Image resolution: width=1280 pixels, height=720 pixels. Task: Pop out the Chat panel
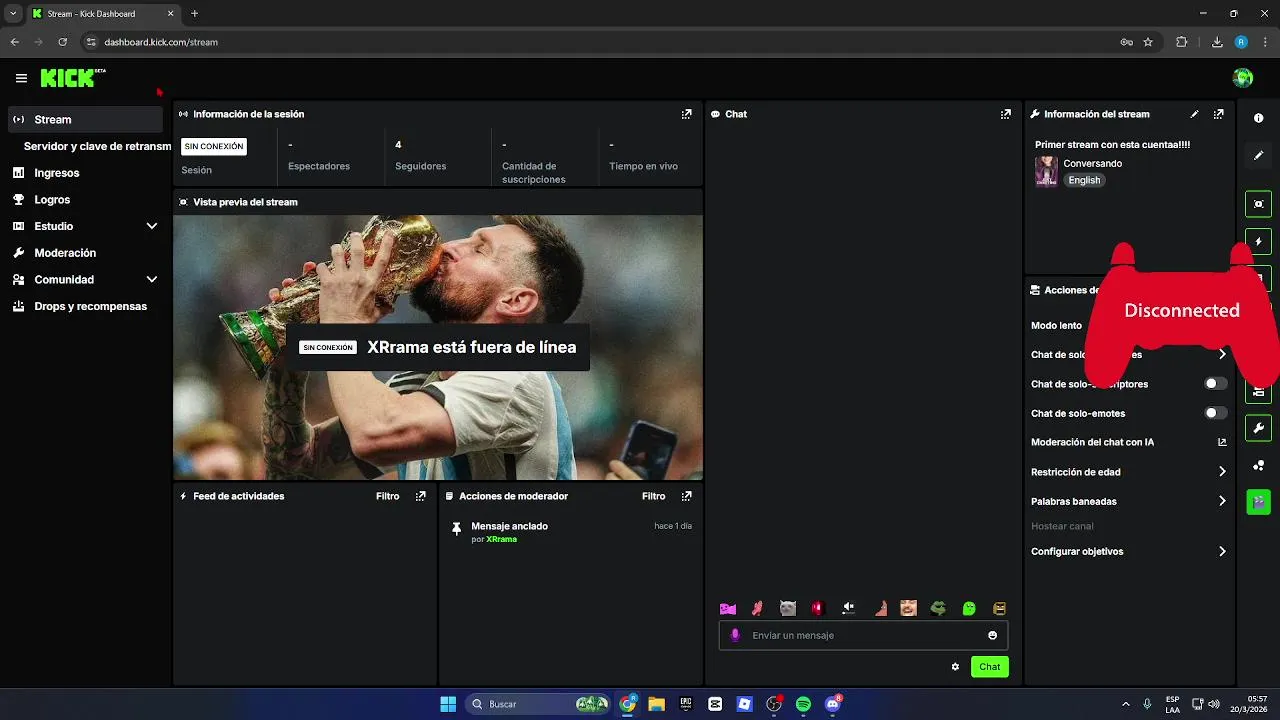[x=1005, y=114]
